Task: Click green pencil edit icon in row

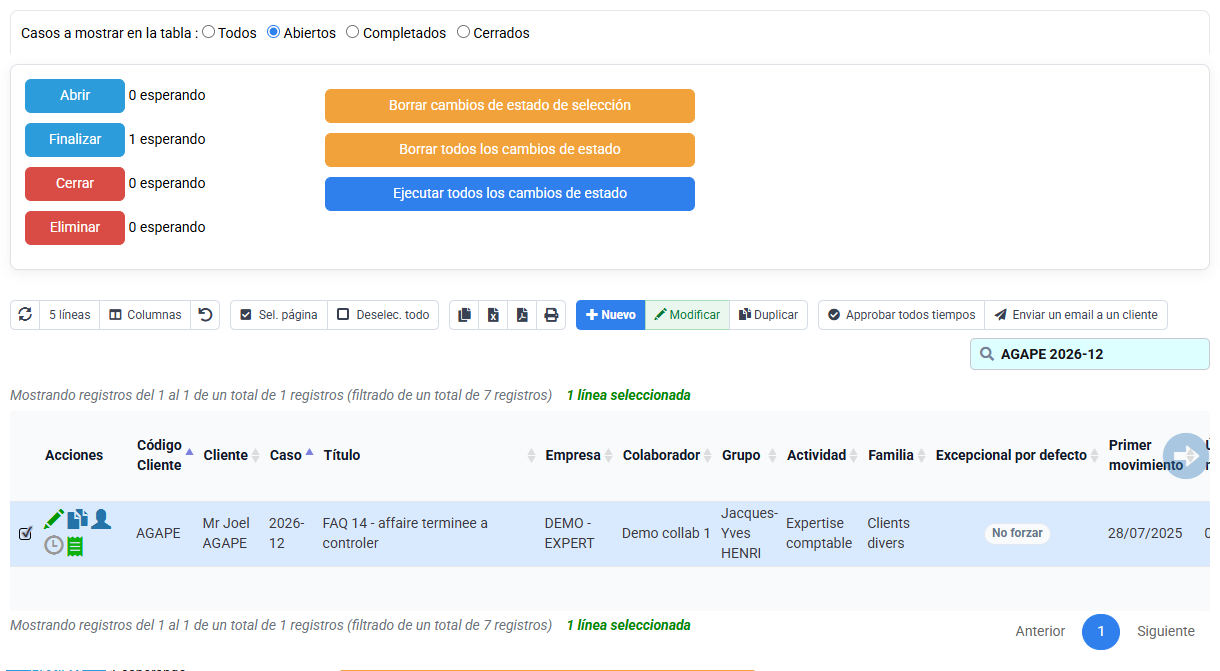Action: coord(54,519)
